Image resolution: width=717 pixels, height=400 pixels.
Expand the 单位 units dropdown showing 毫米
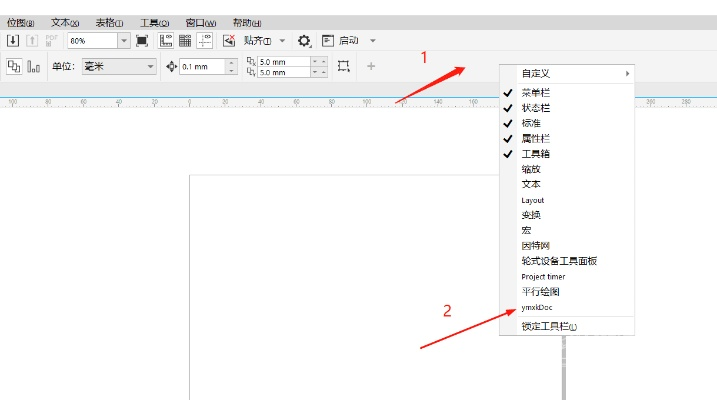[x=151, y=66]
